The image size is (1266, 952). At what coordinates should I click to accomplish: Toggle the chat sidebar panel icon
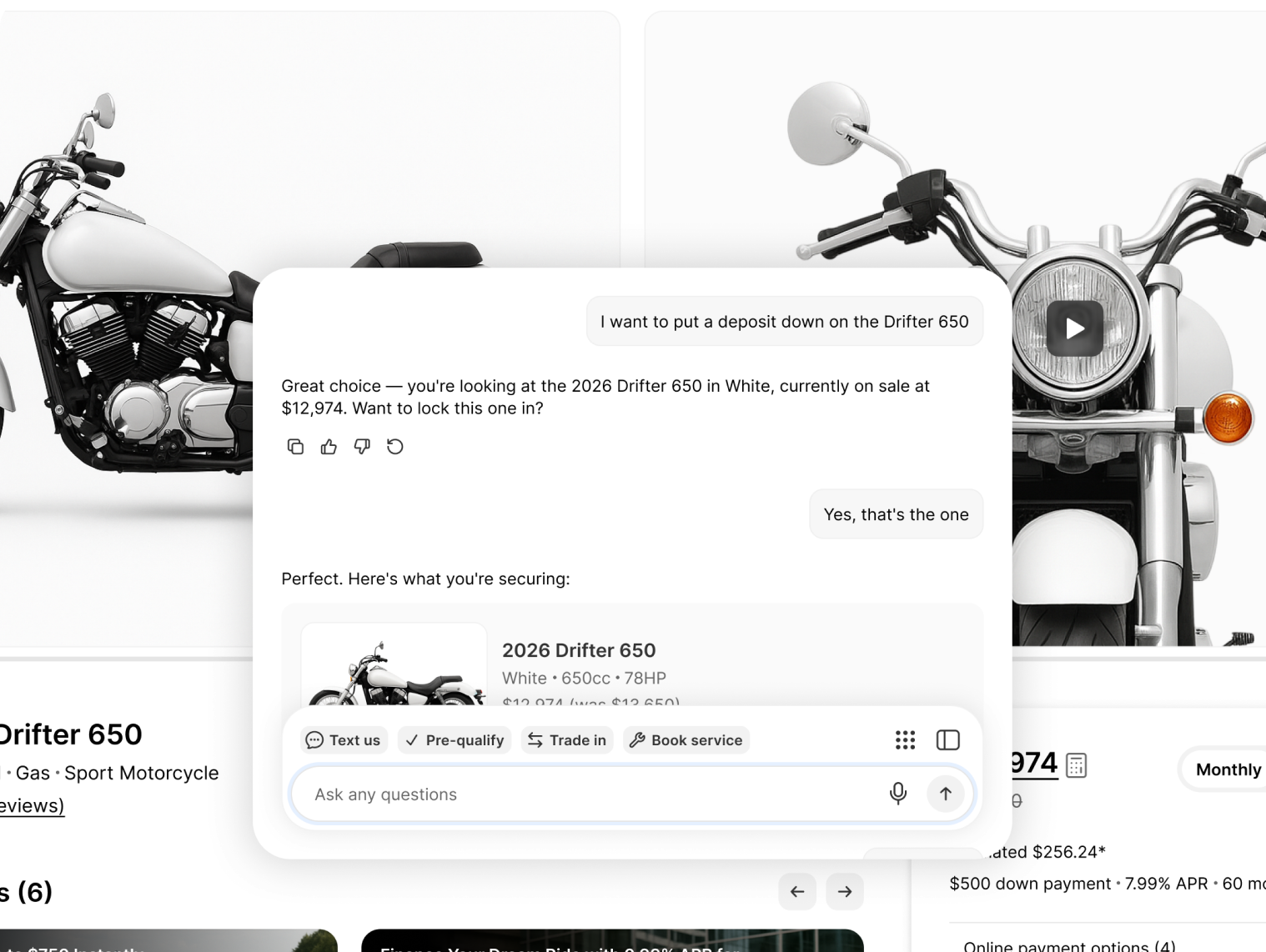point(948,740)
